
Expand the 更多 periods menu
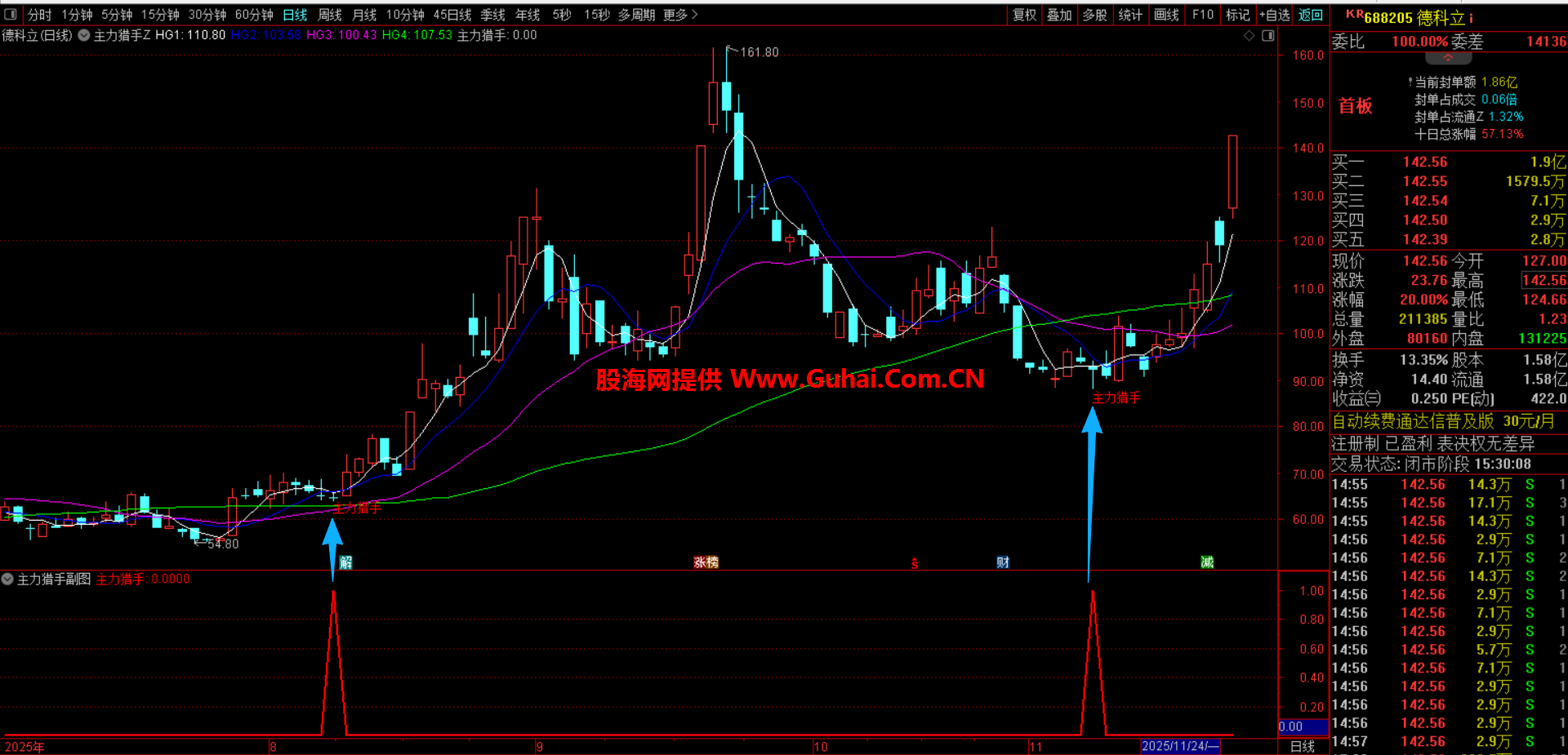[x=680, y=15]
